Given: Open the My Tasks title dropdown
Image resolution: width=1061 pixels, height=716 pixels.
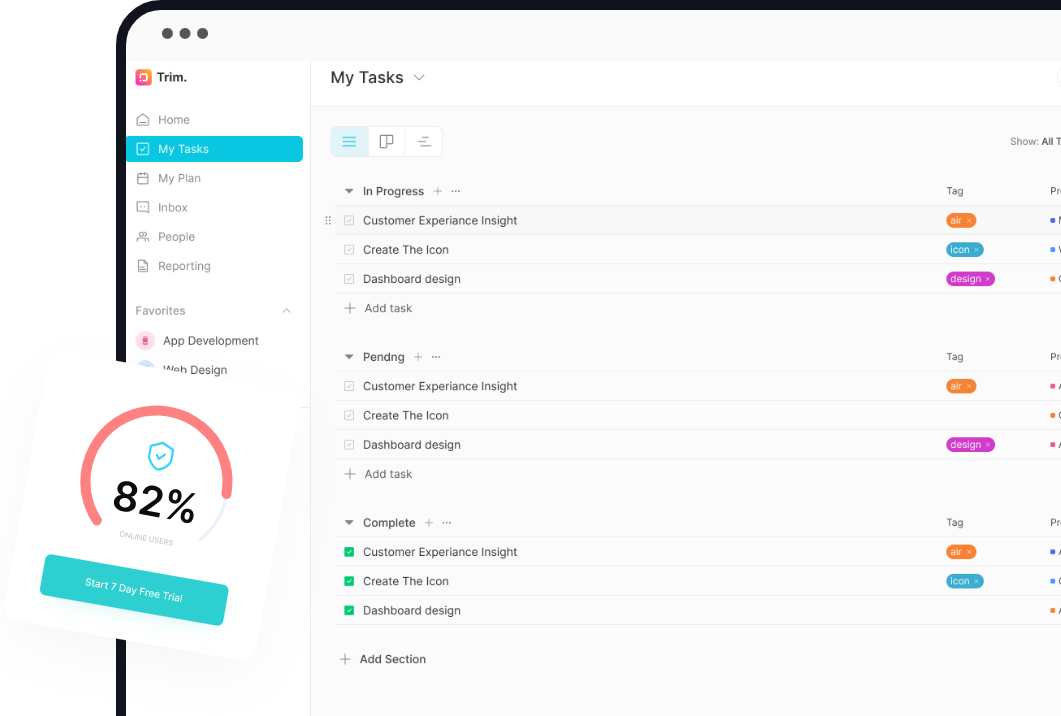Looking at the screenshot, I should [x=419, y=78].
